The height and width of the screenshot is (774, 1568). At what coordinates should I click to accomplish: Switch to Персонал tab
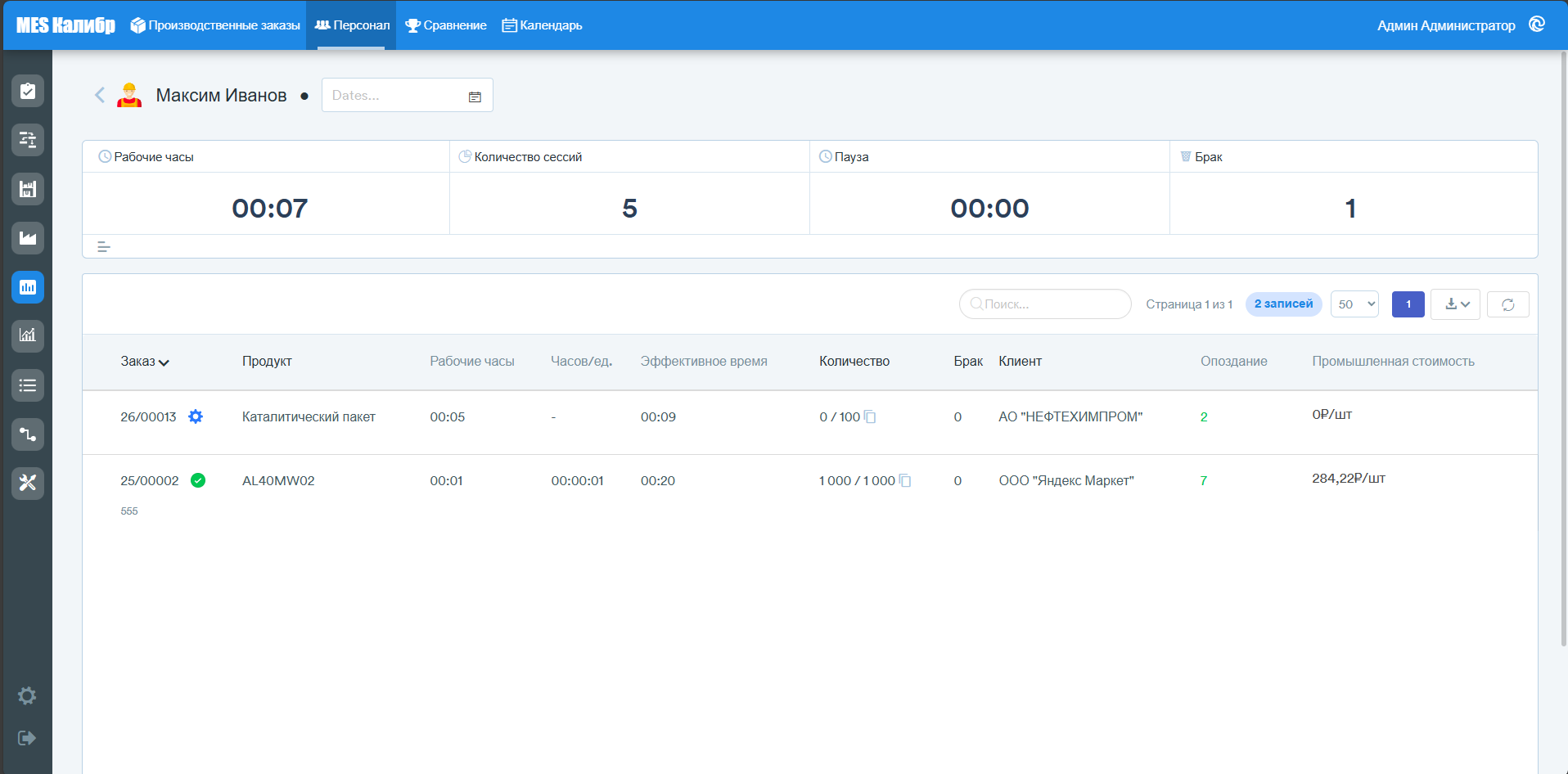pyautogui.click(x=352, y=25)
